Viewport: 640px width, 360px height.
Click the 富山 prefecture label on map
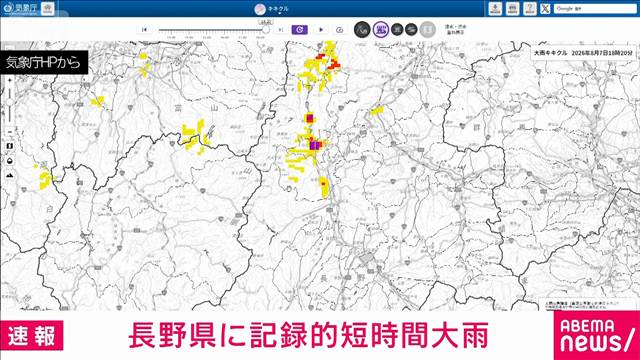(195, 108)
